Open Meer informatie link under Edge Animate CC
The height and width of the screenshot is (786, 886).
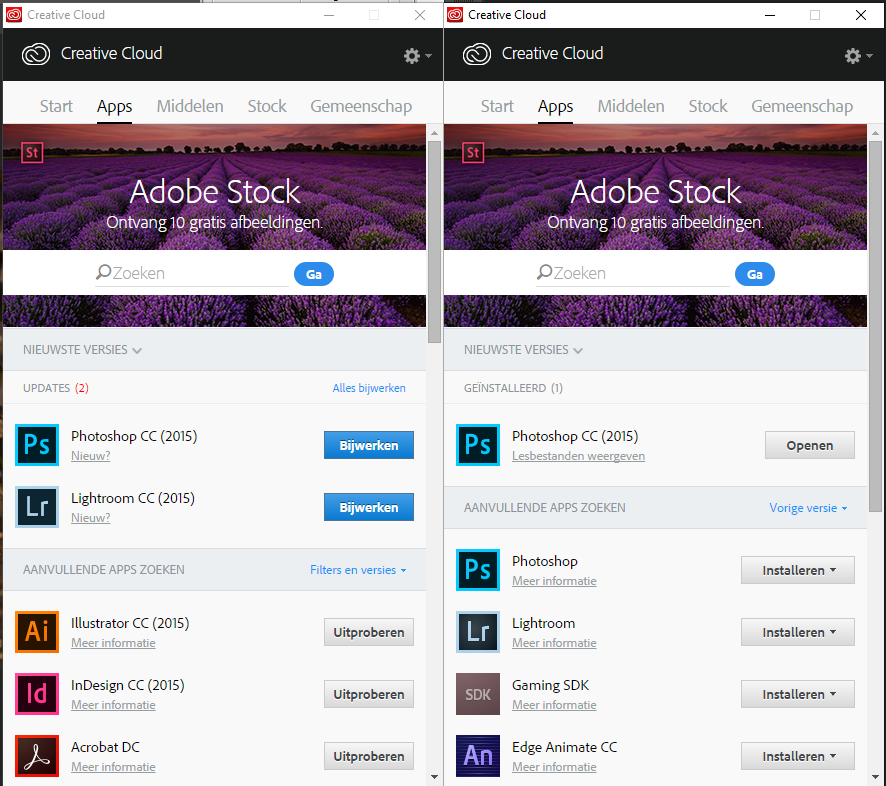click(554, 767)
